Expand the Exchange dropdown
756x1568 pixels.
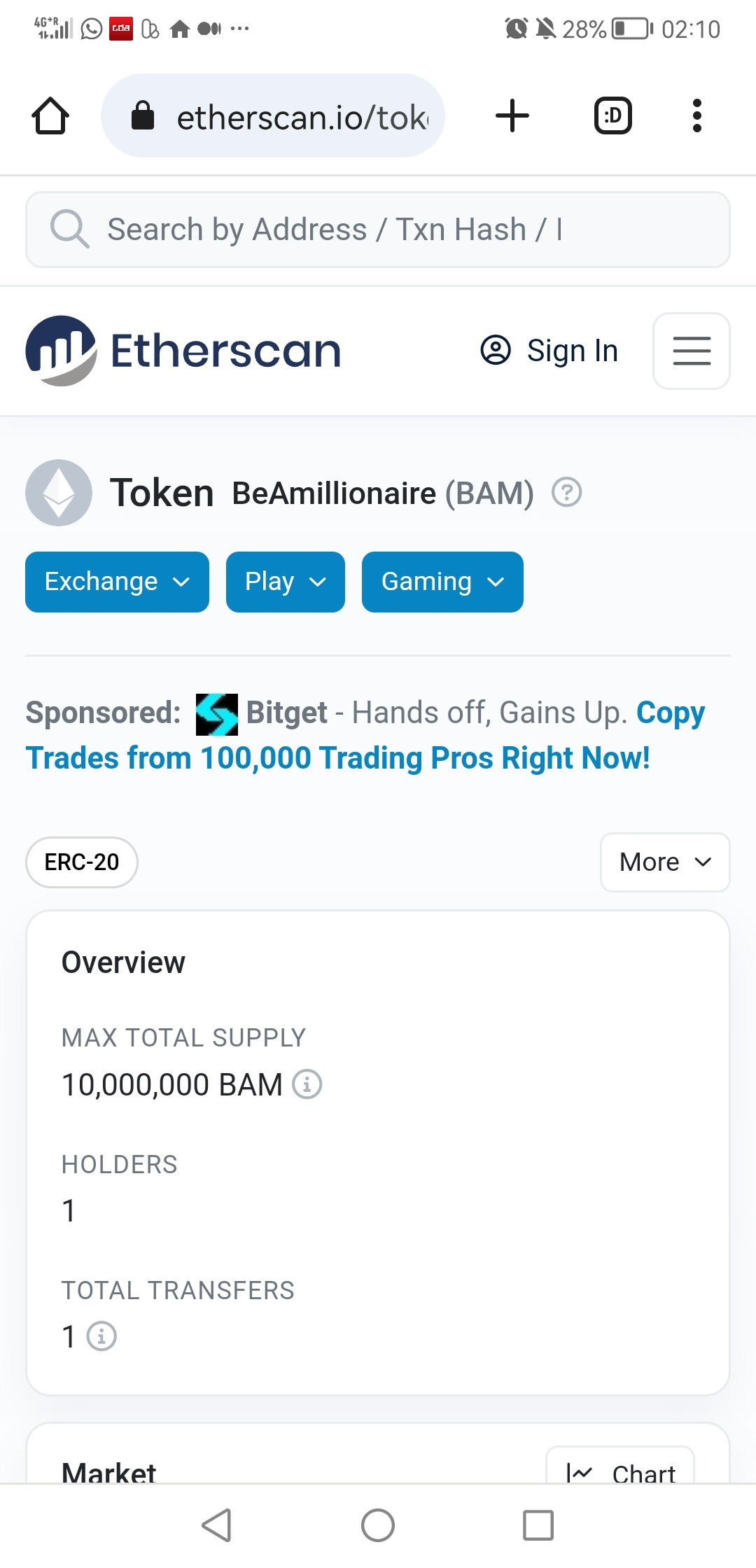point(117,582)
